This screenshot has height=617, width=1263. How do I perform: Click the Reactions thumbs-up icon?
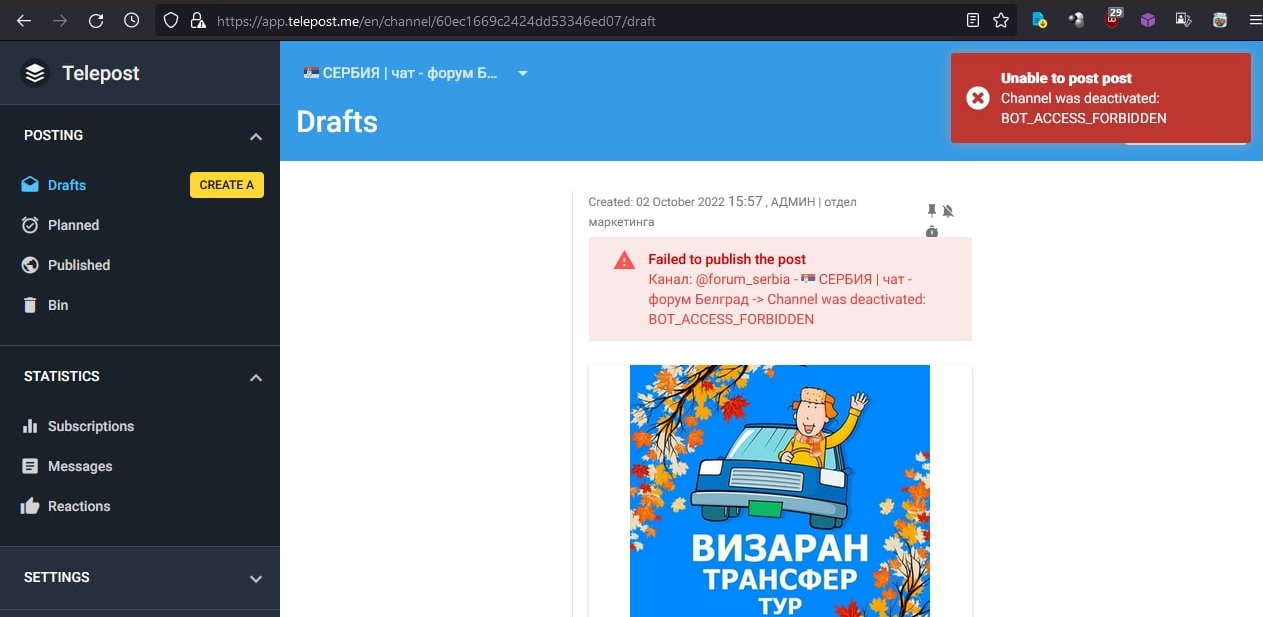[30, 506]
